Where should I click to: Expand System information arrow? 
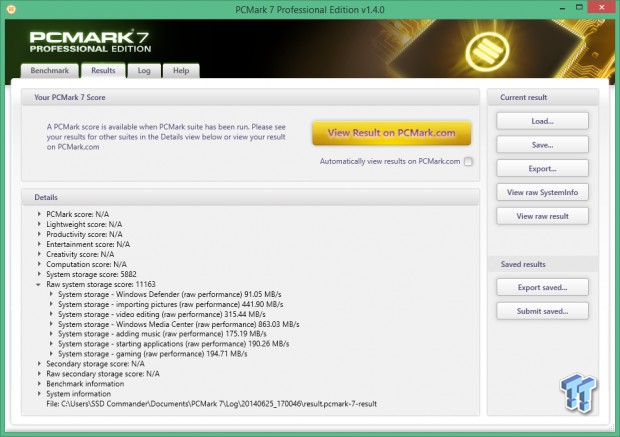(x=39, y=393)
